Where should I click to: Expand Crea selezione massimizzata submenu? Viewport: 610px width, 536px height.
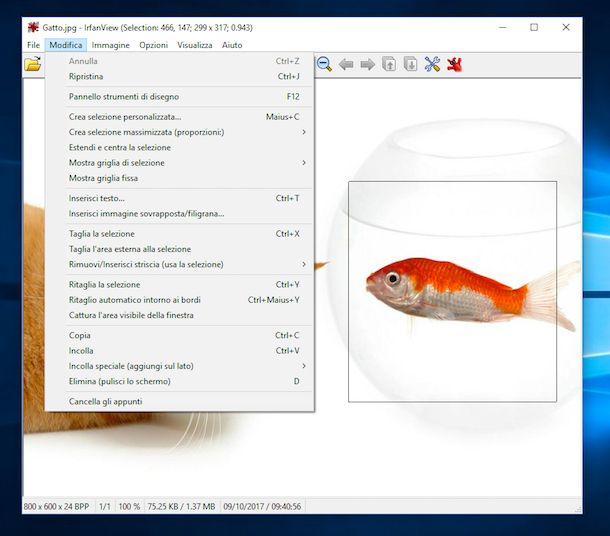(180, 132)
